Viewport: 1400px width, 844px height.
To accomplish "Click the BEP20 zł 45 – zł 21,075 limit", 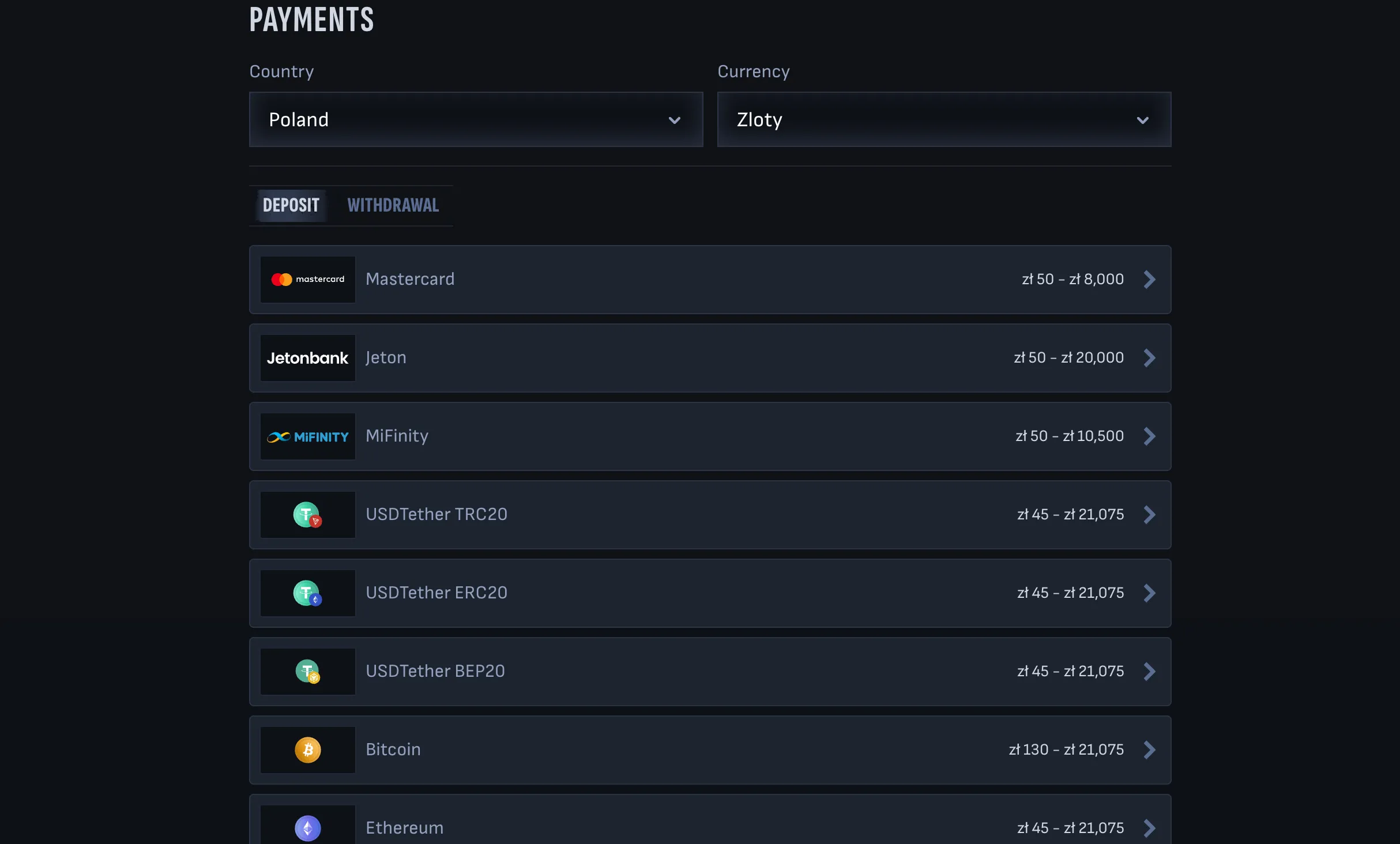I will tap(1070, 672).
